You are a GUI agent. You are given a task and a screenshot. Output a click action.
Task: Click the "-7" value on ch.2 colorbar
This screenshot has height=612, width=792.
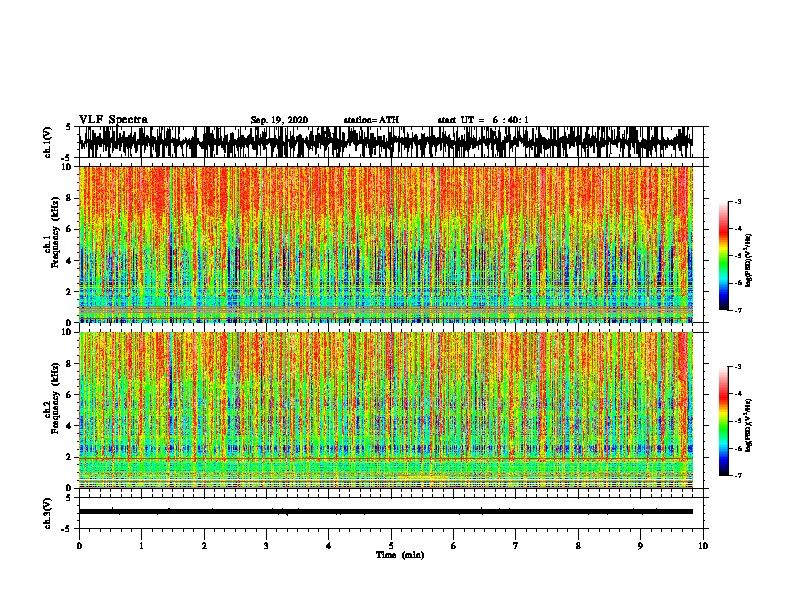[x=738, y=475]
